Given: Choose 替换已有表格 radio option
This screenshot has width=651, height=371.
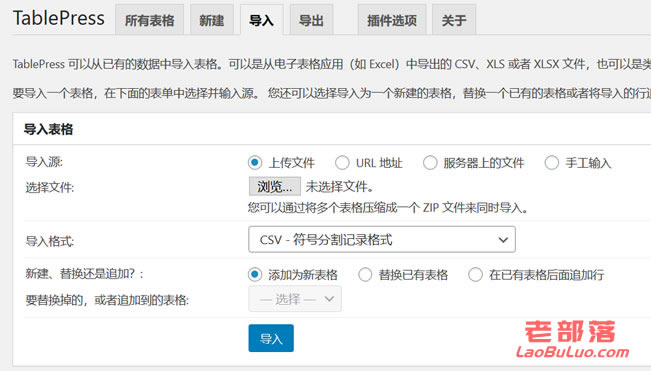Looking at the screenshot, I should [x=365, y=274].
